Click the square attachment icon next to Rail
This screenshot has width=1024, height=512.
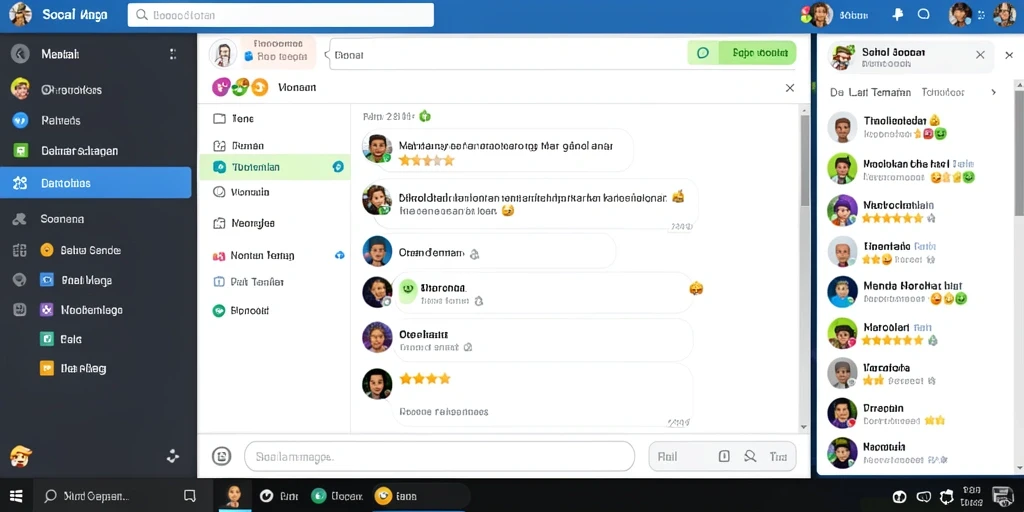724,456
